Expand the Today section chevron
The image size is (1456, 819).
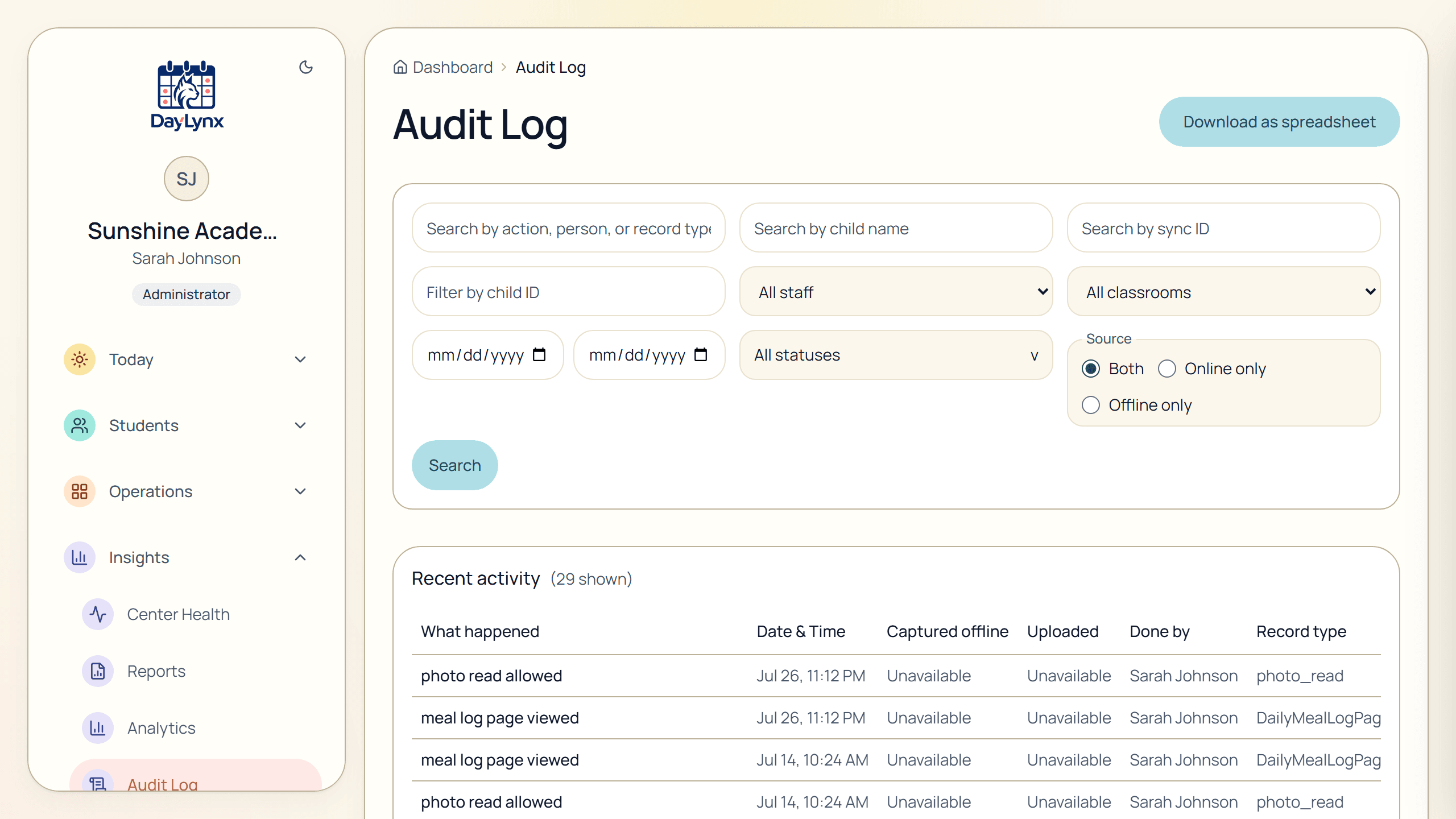point(300,359)
